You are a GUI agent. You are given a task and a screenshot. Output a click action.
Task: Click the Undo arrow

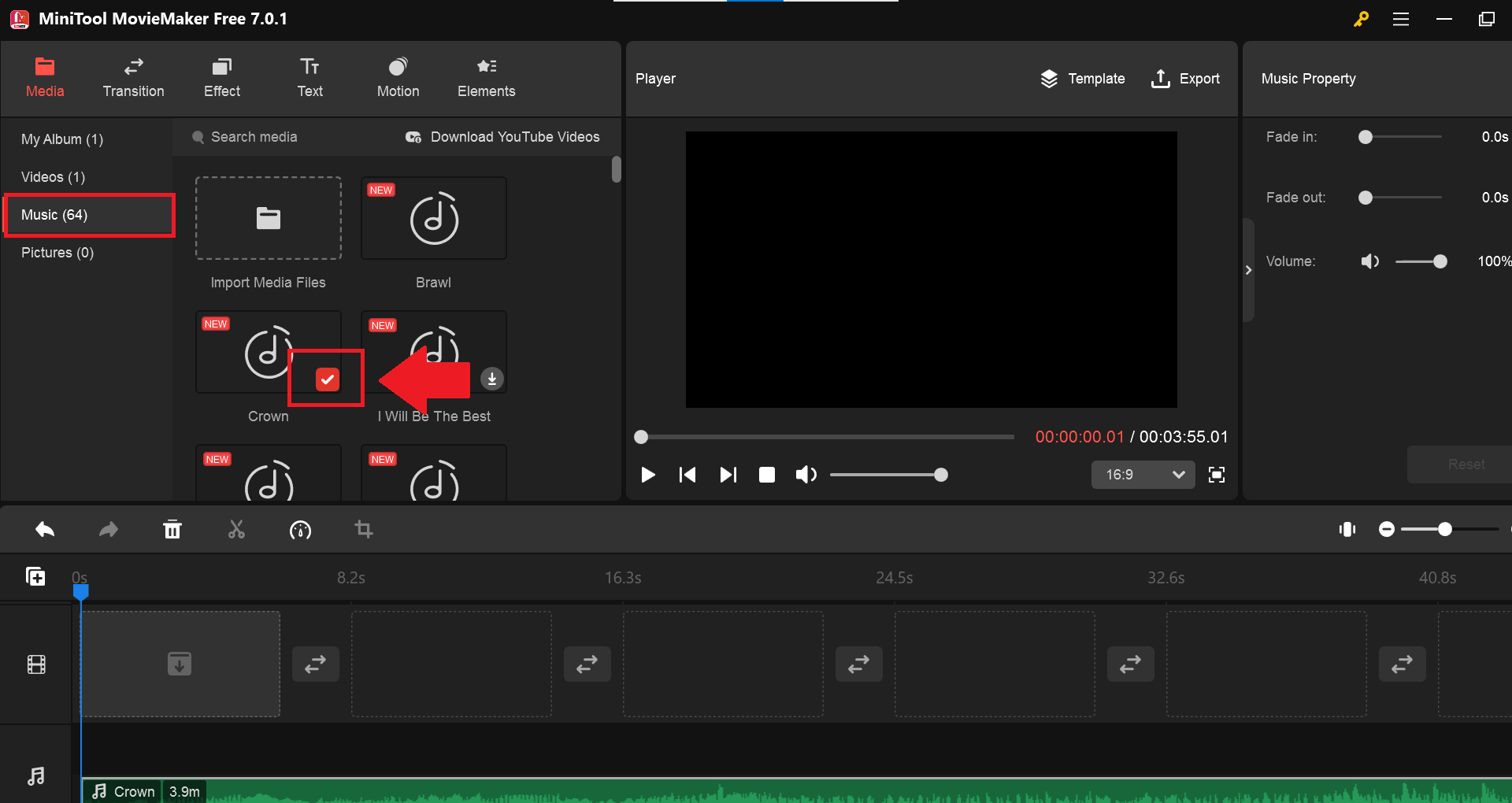[x=45, y=530]
